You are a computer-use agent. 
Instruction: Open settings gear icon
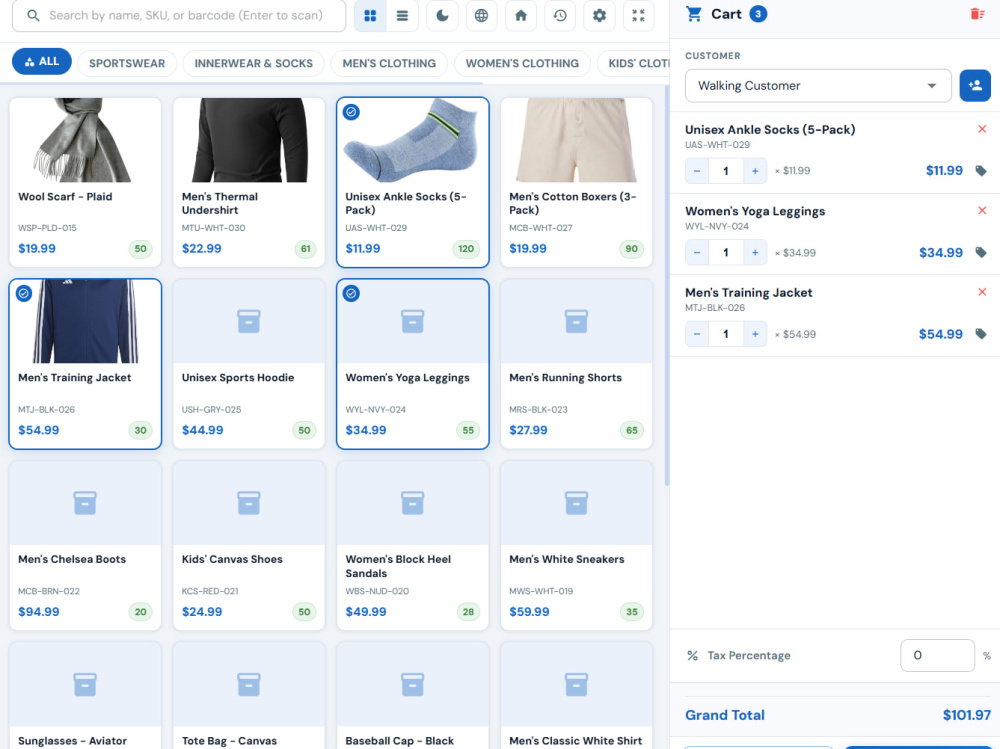pos(599,15)
